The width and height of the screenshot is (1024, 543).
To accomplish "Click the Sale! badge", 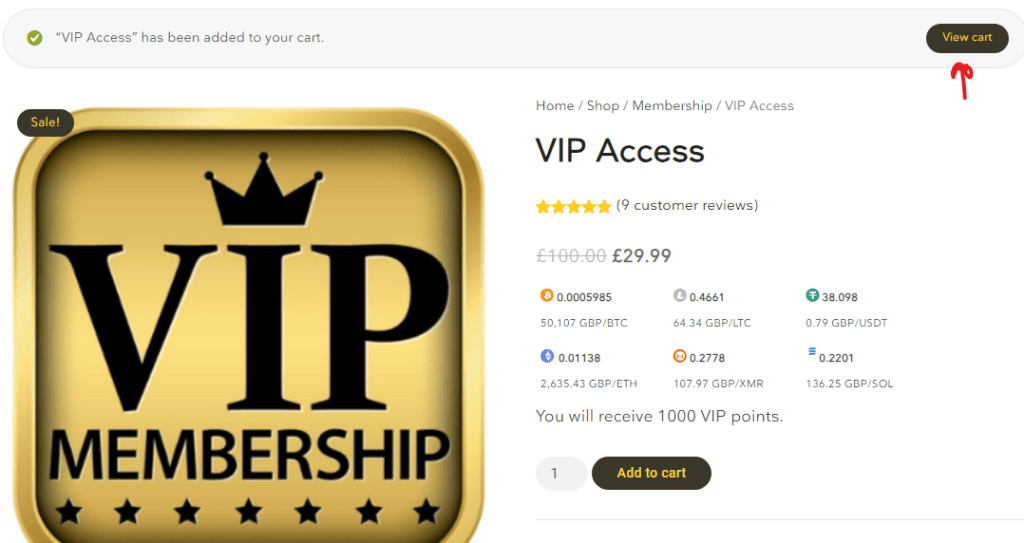I will coord(45,122).
